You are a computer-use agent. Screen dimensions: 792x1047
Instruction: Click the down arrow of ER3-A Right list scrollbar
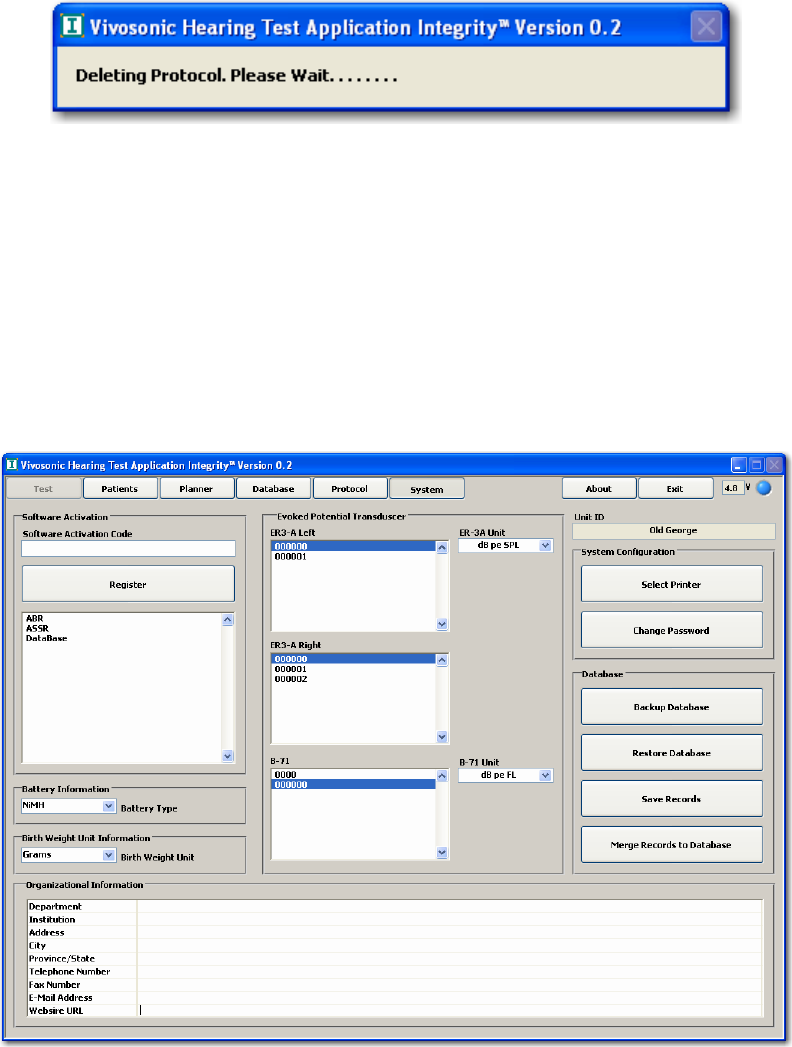tap(442, 737)
